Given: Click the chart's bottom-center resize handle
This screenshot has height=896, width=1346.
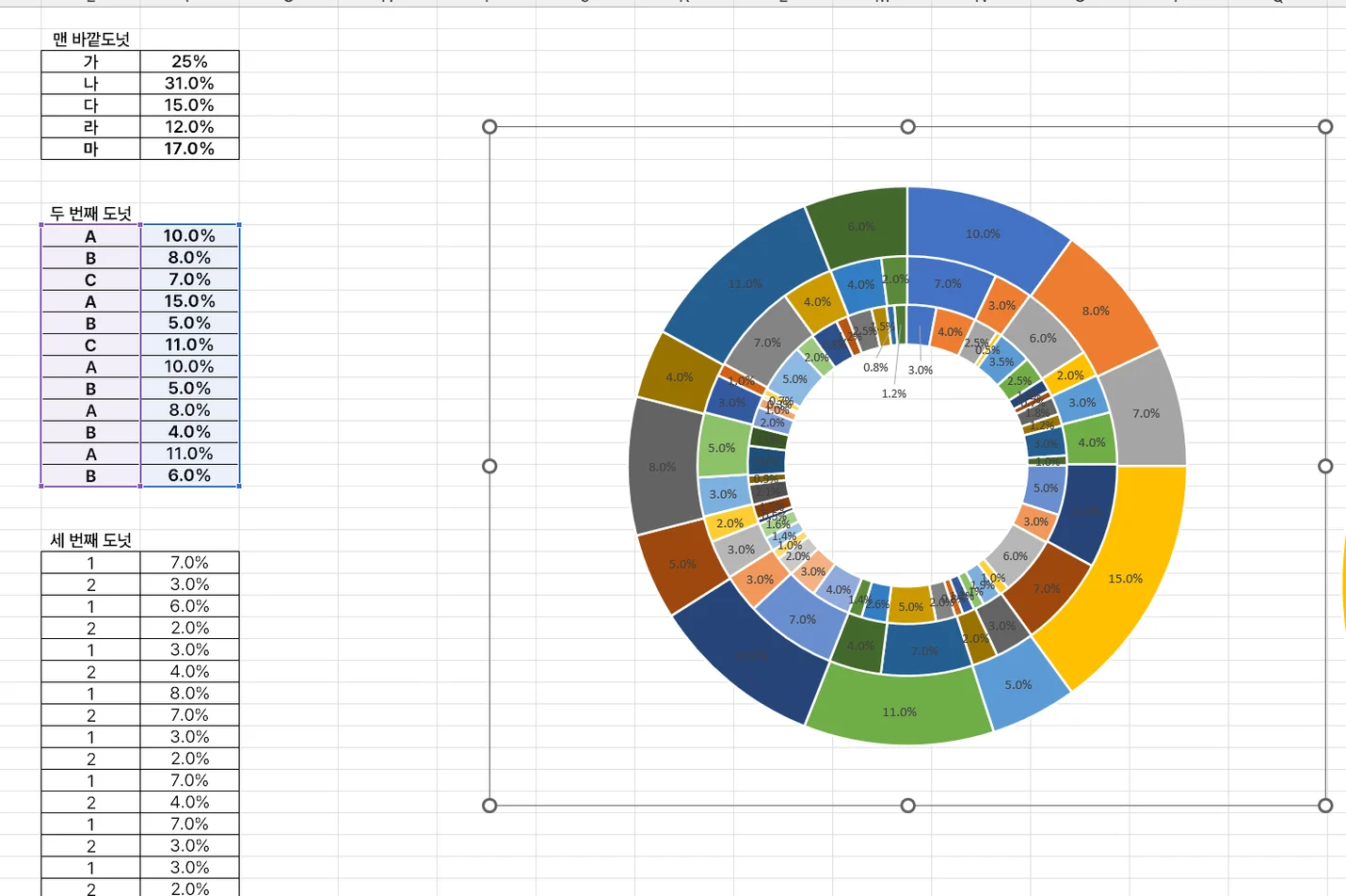Looking at the screenshot, I should click(908, 805).
